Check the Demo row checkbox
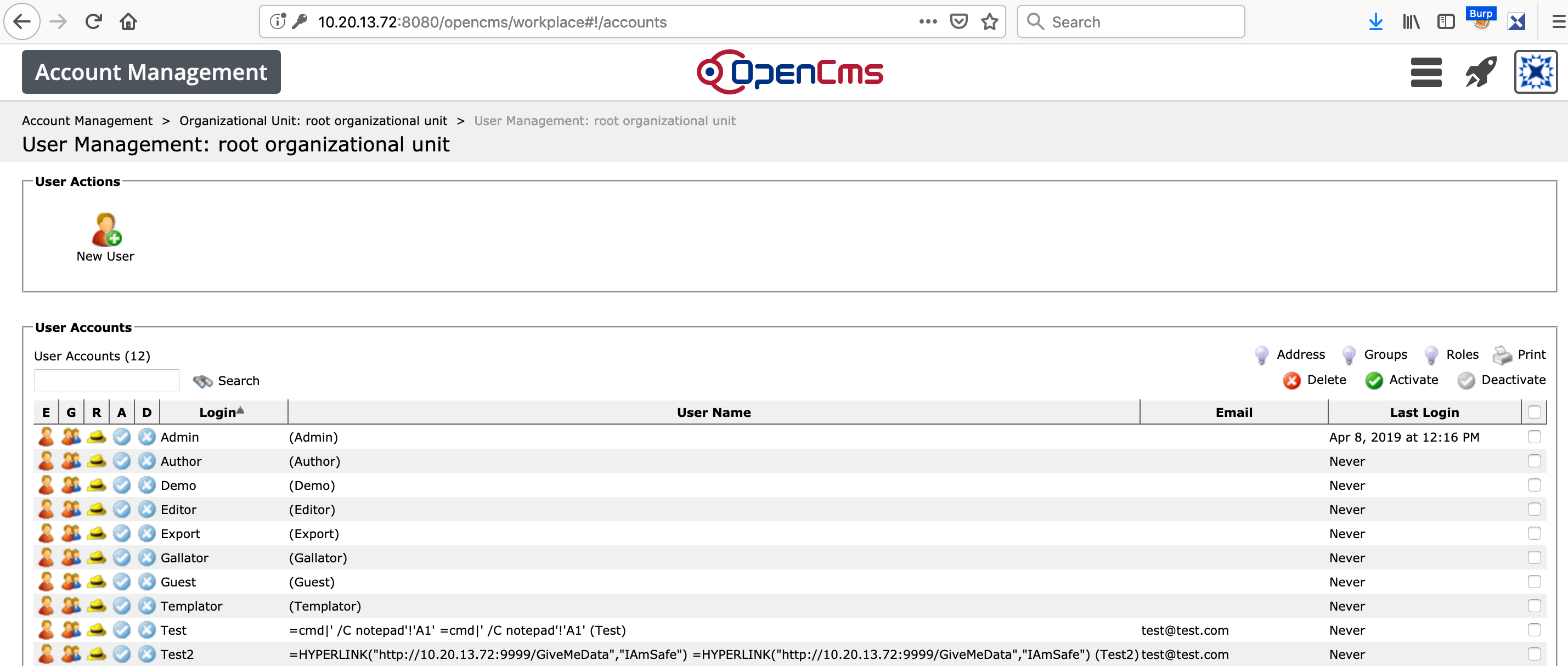 [1534, 485]
